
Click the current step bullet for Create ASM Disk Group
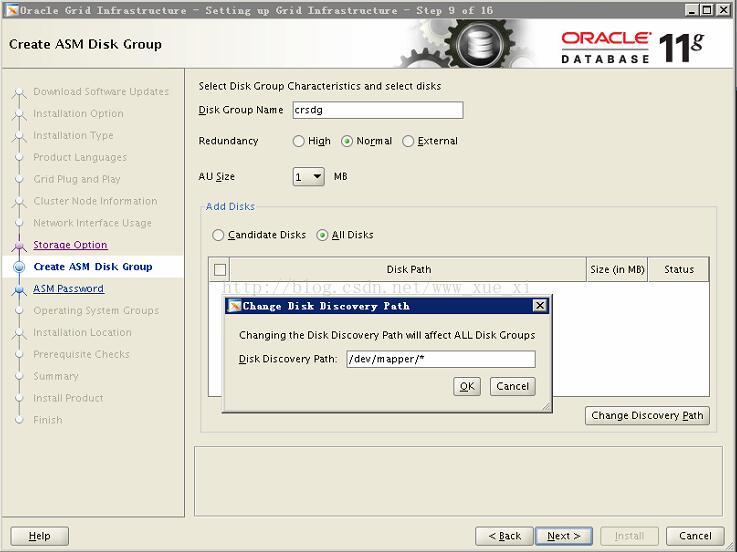click(19, 267)
